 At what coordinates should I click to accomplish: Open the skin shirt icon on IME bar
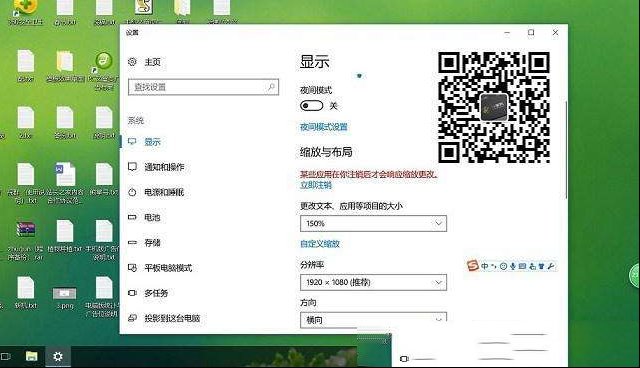point(542,266)
